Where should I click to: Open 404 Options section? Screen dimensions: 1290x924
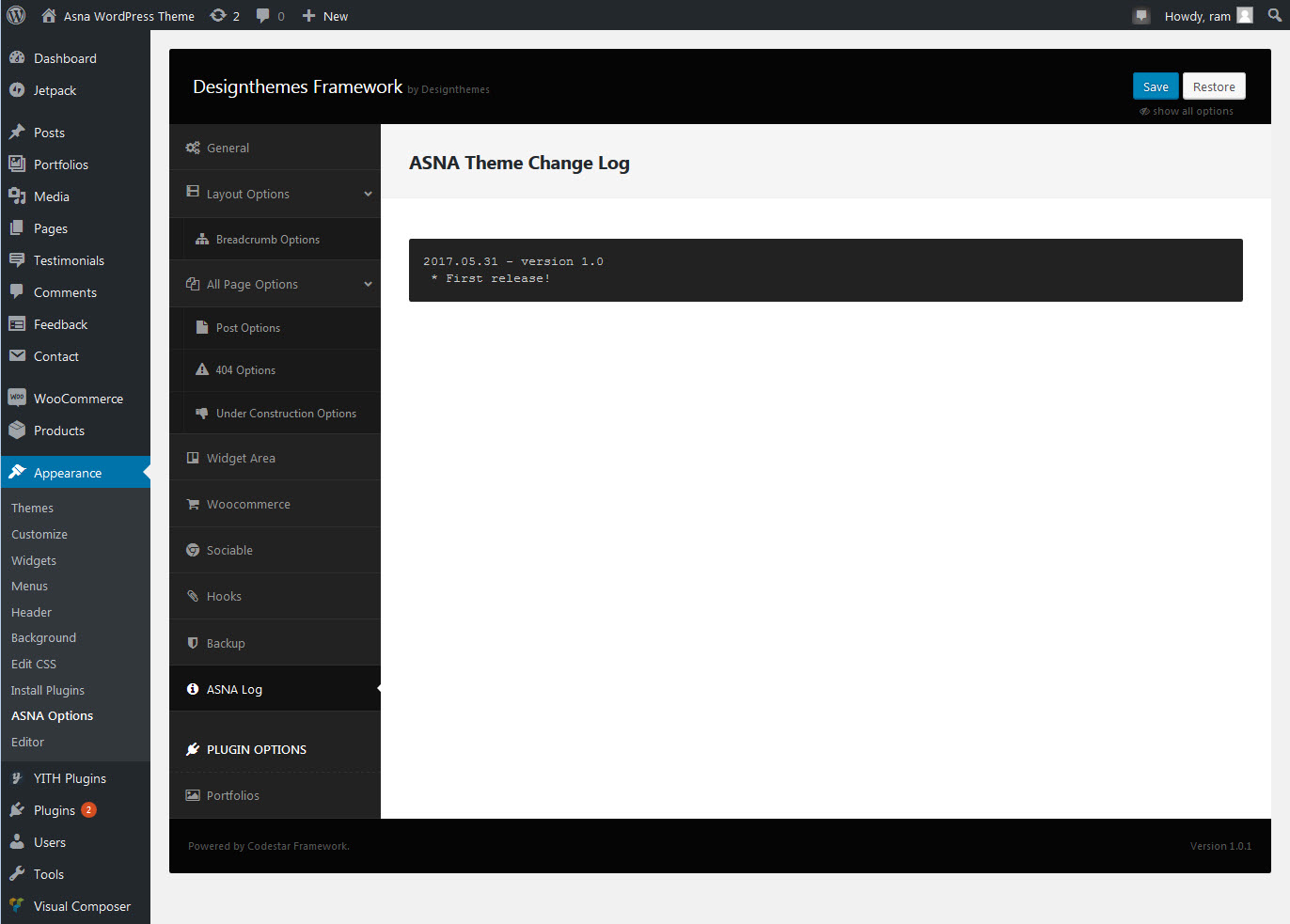point(275,370)
